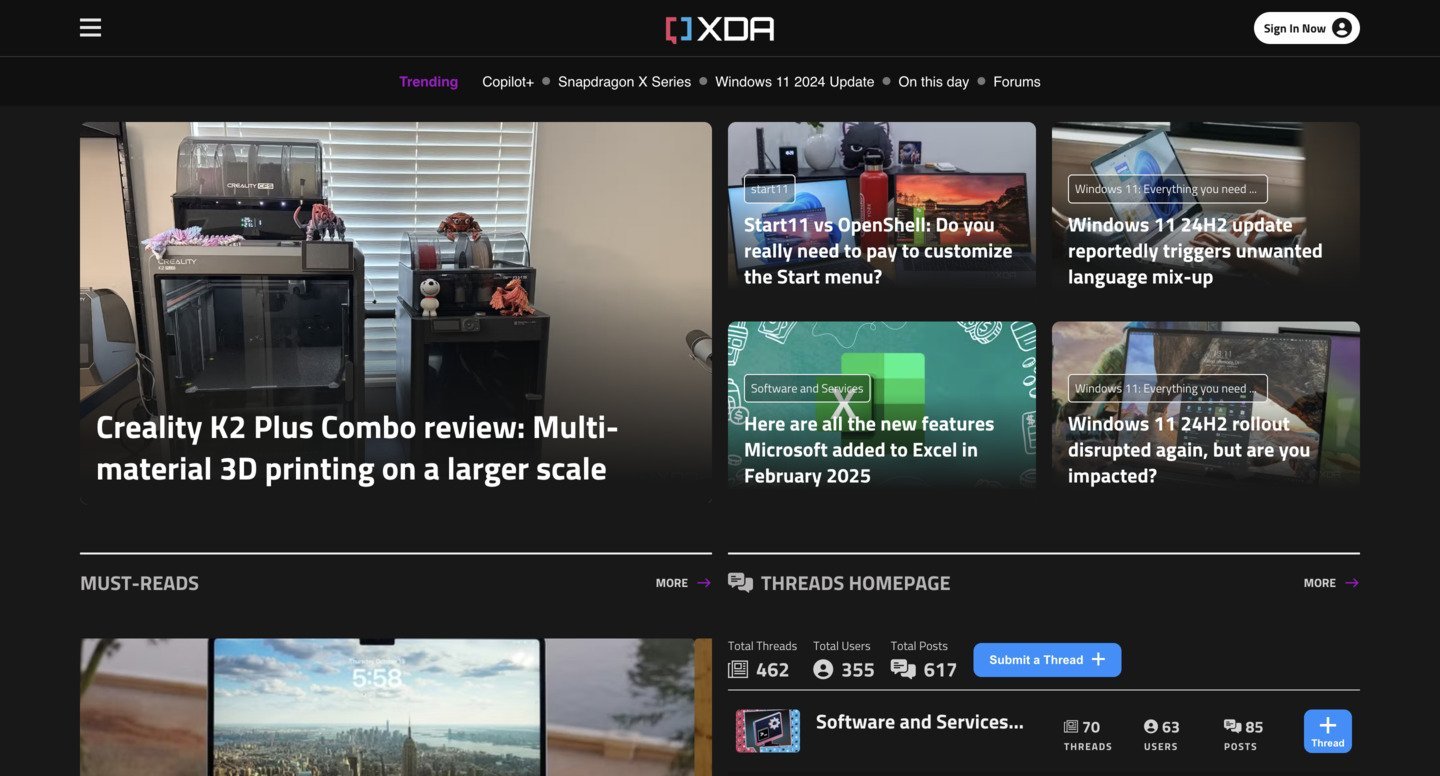Screen dimensions: 1440x776
Task: Click the Total Threads 462 counter
Action: (x=762, y=660)
